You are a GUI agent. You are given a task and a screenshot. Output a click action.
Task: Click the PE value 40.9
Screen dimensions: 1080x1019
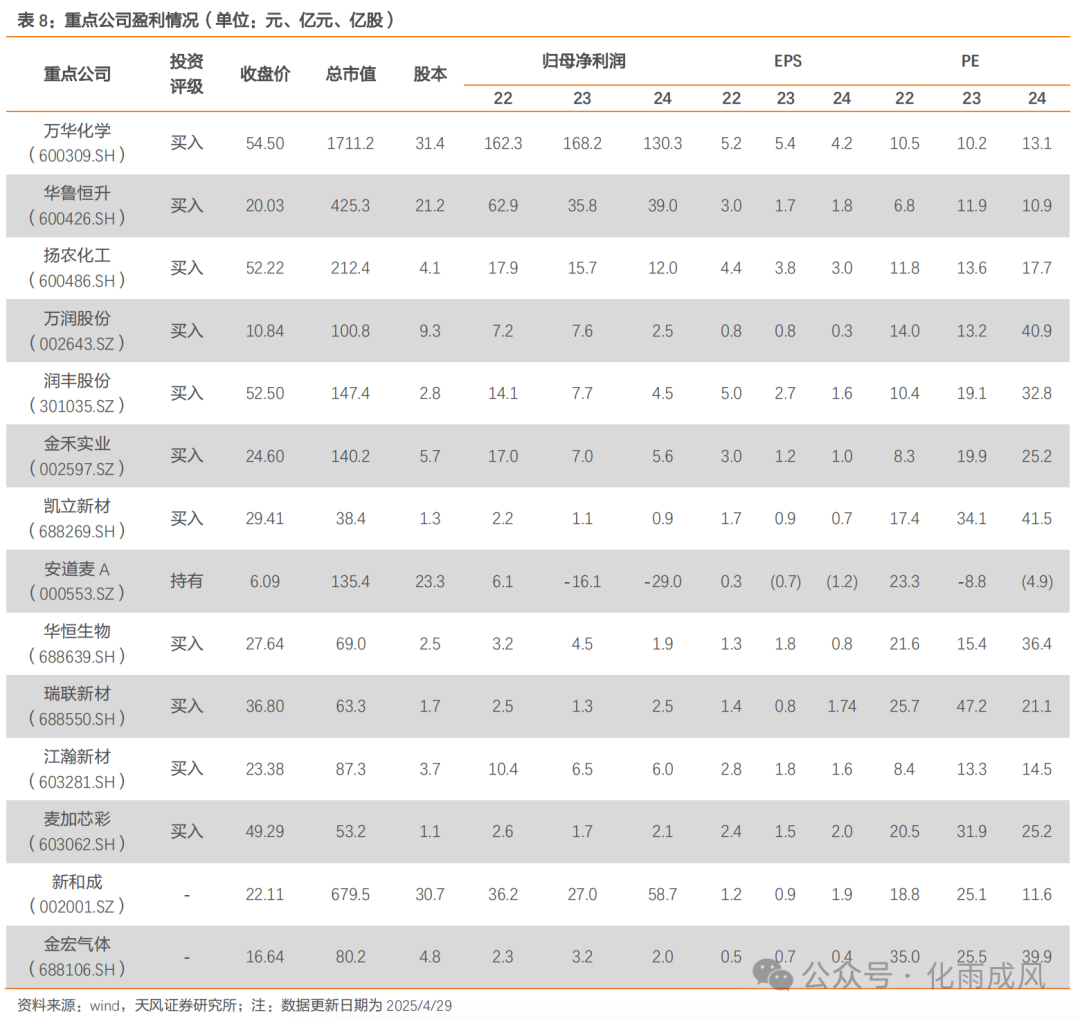[x=1037, y=331]
